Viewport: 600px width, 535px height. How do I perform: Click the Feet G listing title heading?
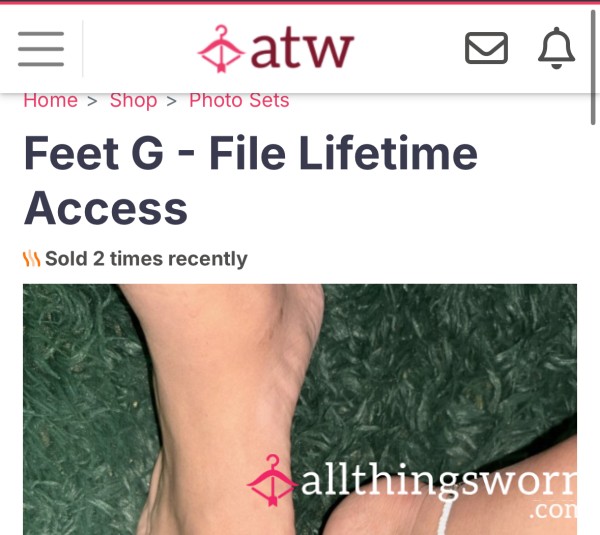click(x=251, y=180)
